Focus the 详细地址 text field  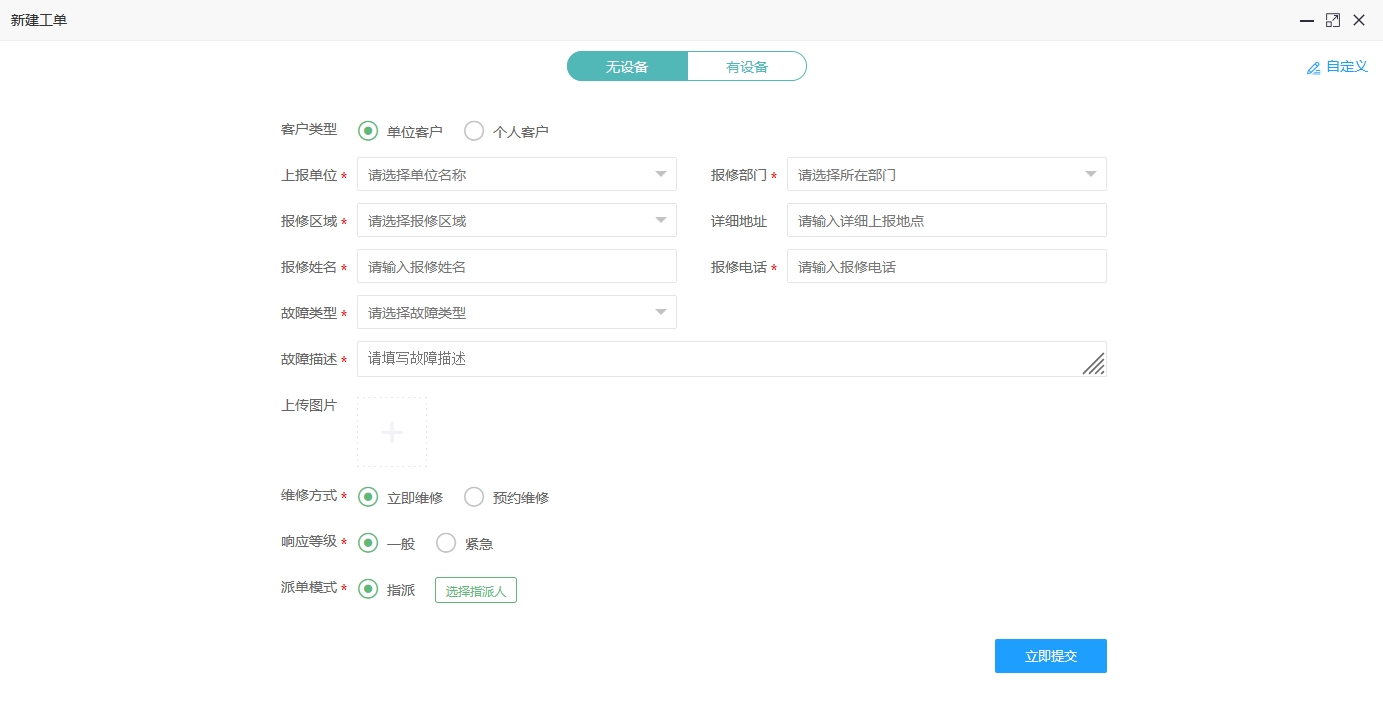(x=946, y=220)
